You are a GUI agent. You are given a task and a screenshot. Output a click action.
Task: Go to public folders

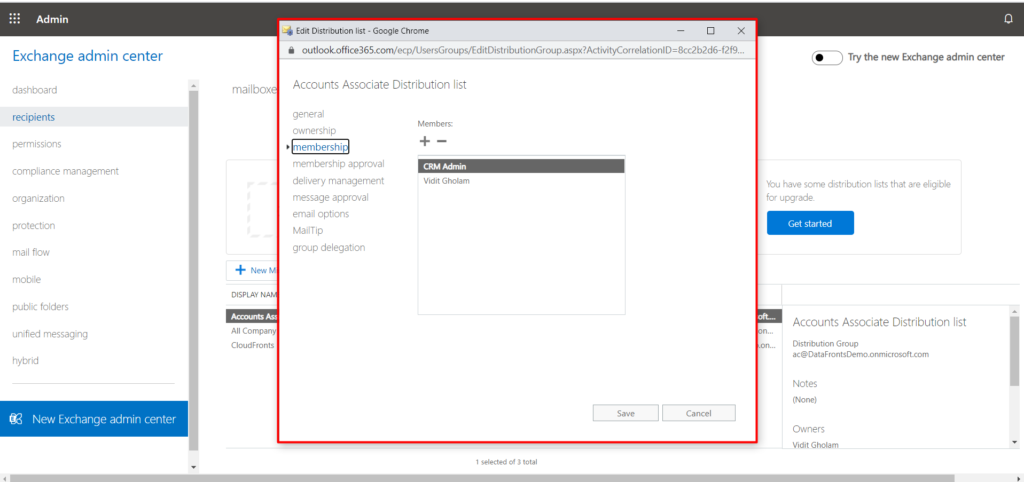(40, 306)
